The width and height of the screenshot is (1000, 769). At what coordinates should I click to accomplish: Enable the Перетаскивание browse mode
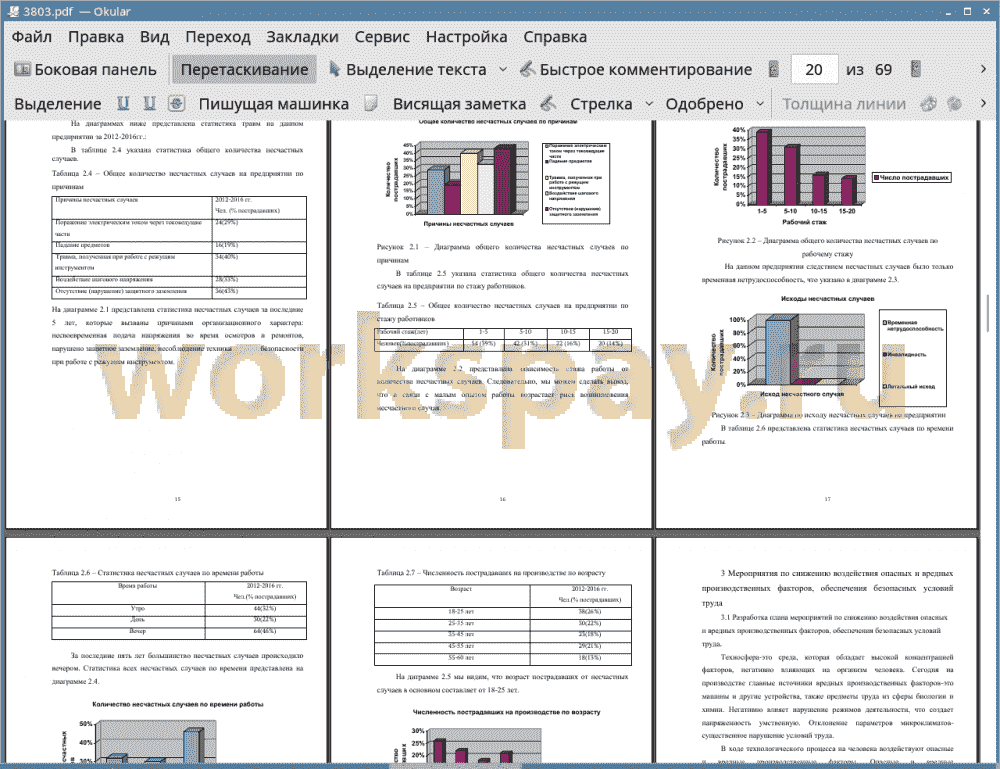tap(244, 70)
